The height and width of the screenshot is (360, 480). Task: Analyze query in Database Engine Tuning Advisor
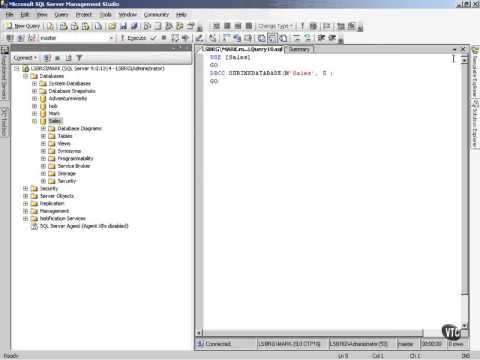(x=186, y=38)
